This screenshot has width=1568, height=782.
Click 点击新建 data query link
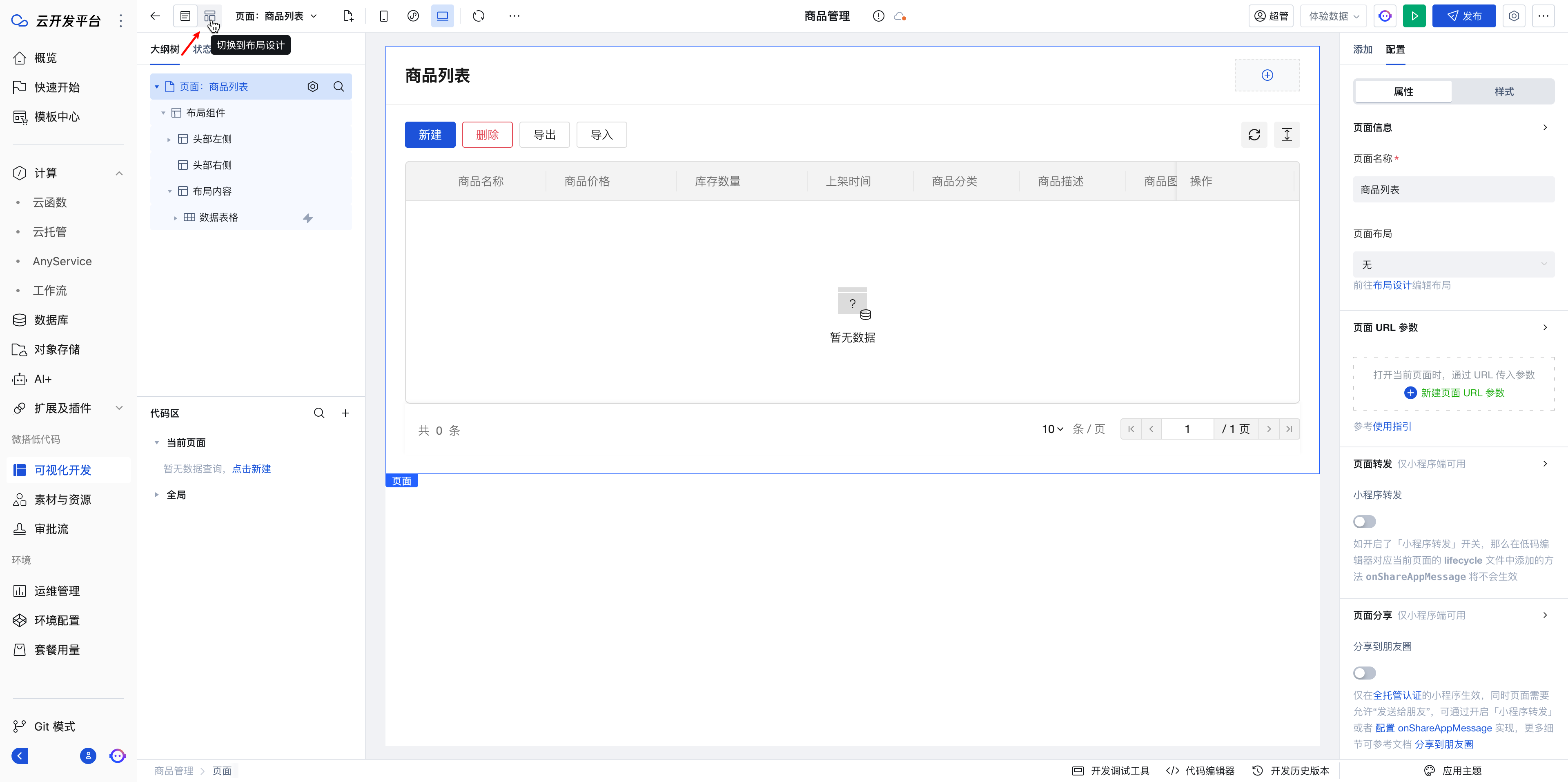tap(252, 469)
